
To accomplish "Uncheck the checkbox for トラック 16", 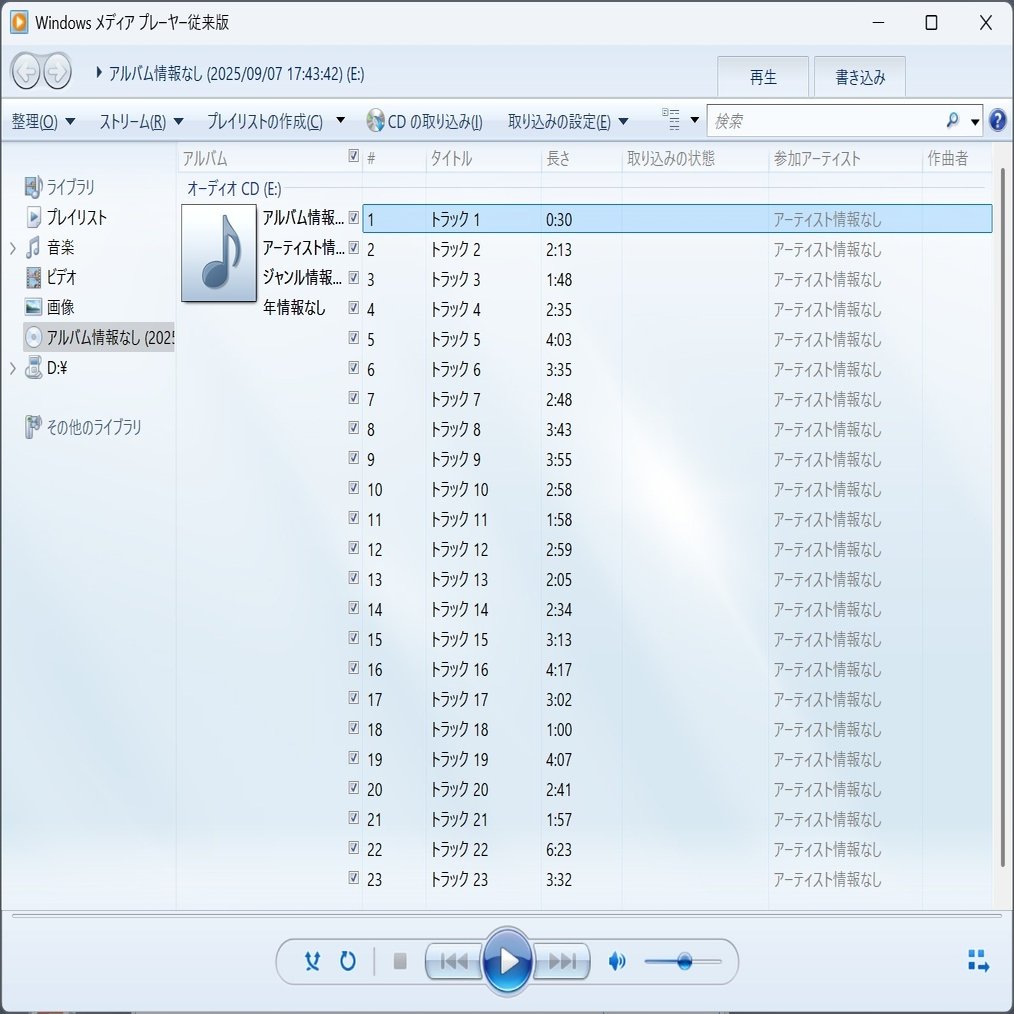I will [x=354, y=667].
